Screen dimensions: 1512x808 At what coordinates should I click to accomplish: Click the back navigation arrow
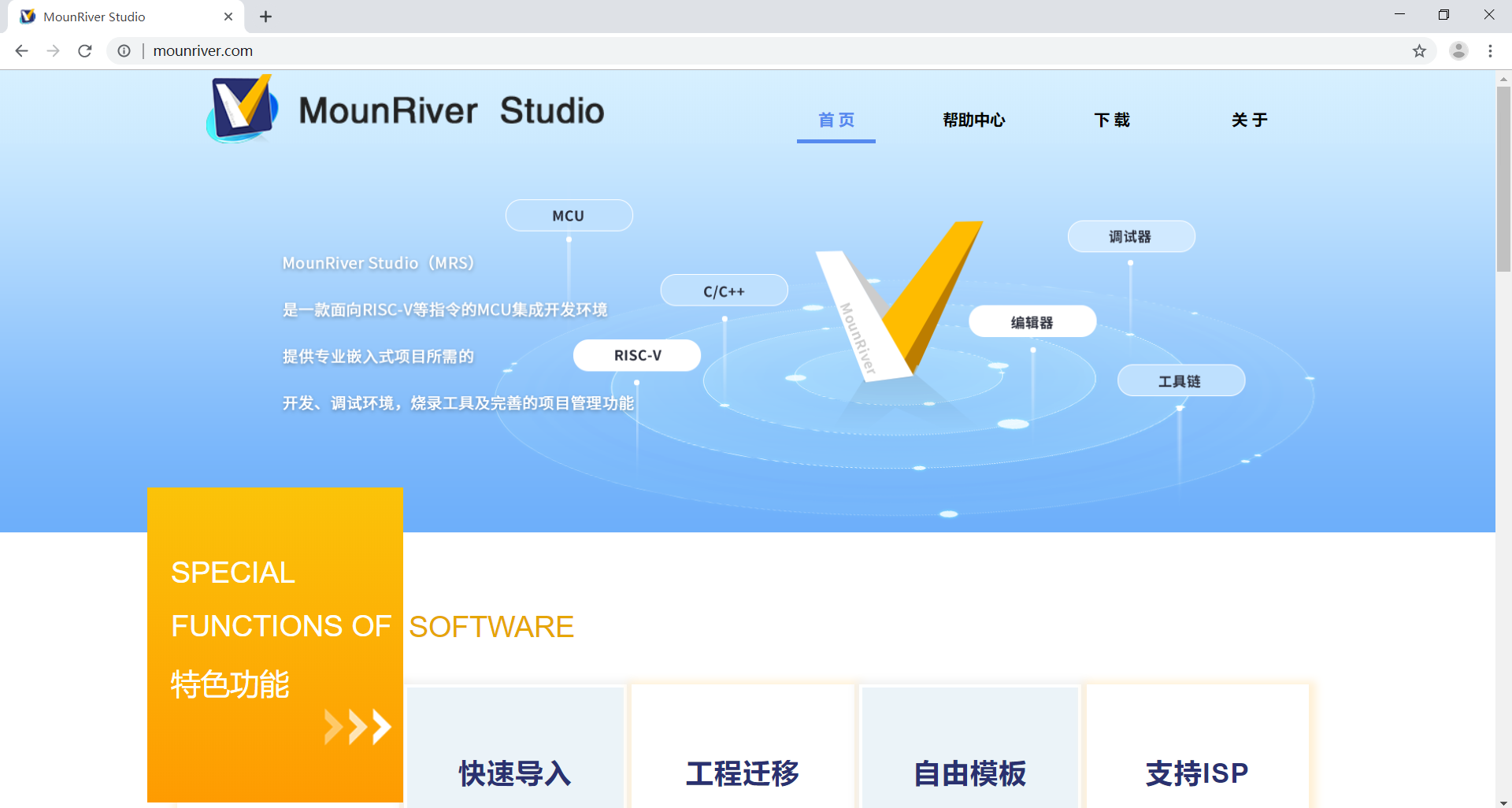pos(20,50)
